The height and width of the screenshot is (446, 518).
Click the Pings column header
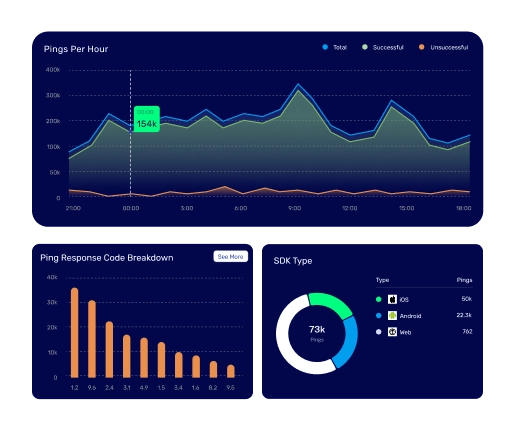[464, 280]
